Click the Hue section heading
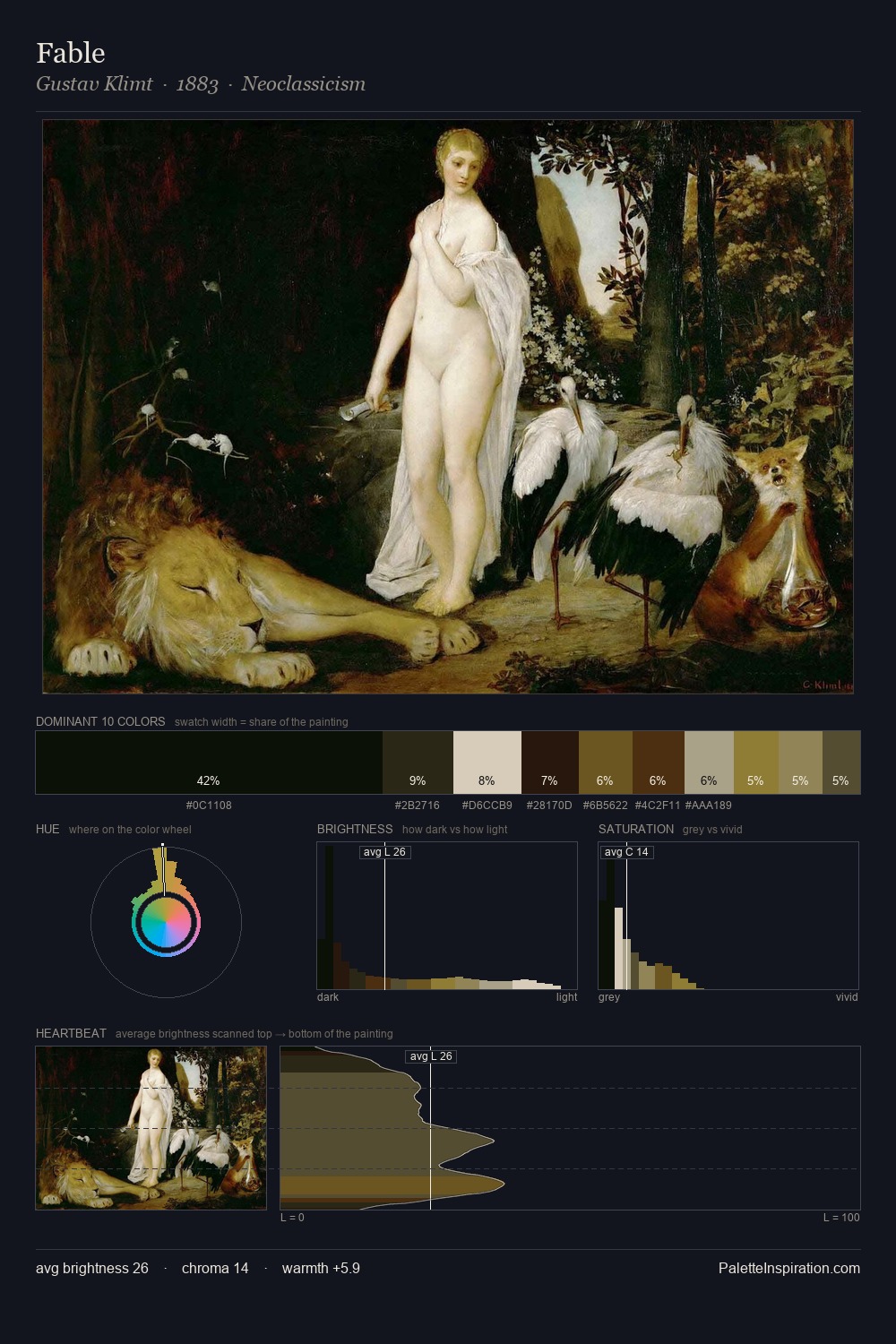 [x=47, y=829]
